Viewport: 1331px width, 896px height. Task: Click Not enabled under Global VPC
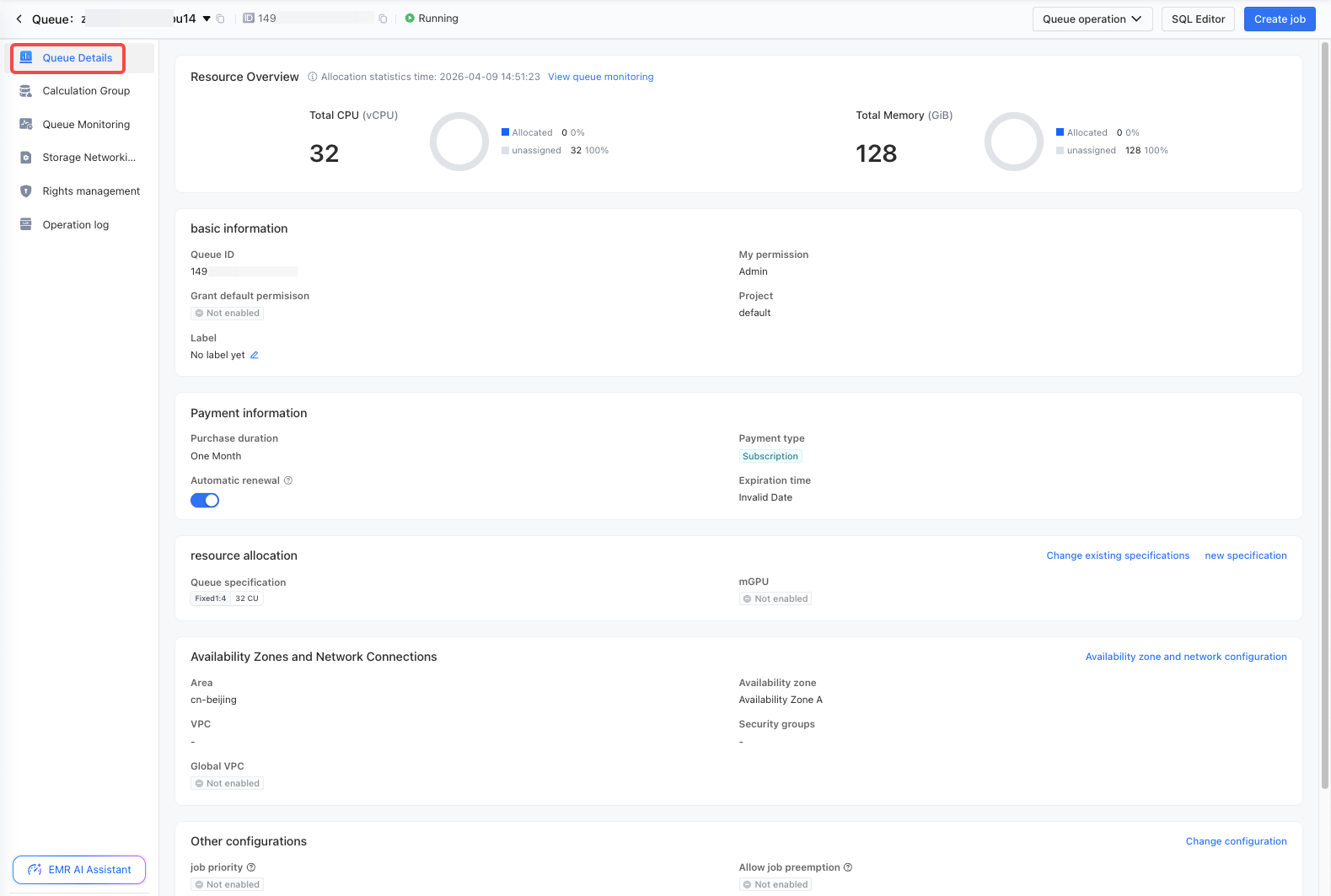[x=227, y=783]
